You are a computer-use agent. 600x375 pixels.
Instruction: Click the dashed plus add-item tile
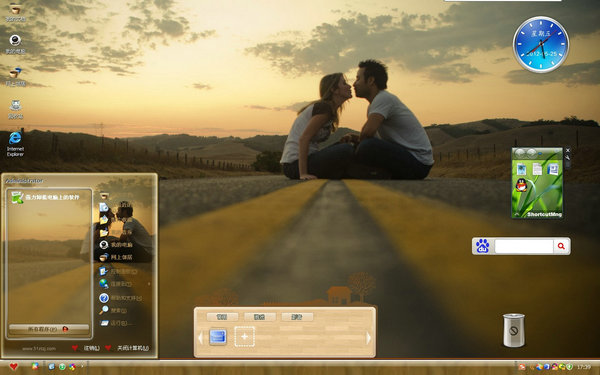tap(245, 337)
